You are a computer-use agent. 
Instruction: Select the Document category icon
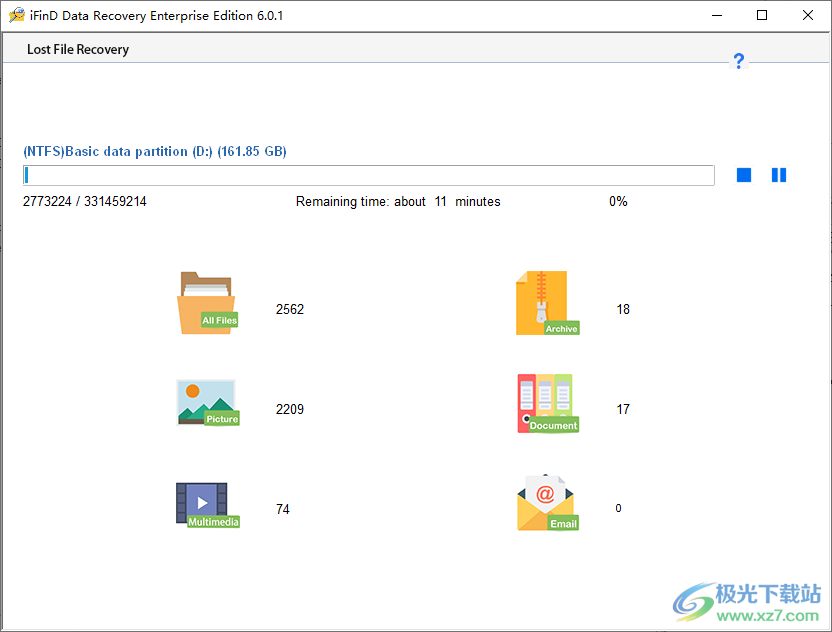[x=548, y=403]
